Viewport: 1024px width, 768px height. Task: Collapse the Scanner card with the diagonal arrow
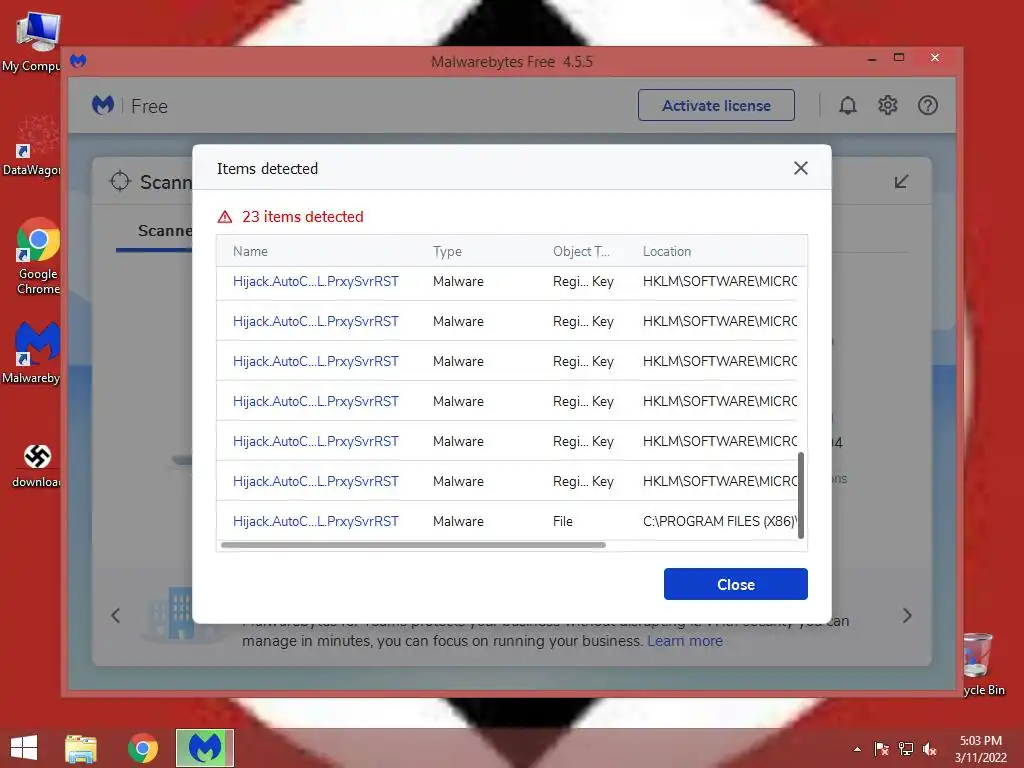pyautogui.click(x=901, y=181)
